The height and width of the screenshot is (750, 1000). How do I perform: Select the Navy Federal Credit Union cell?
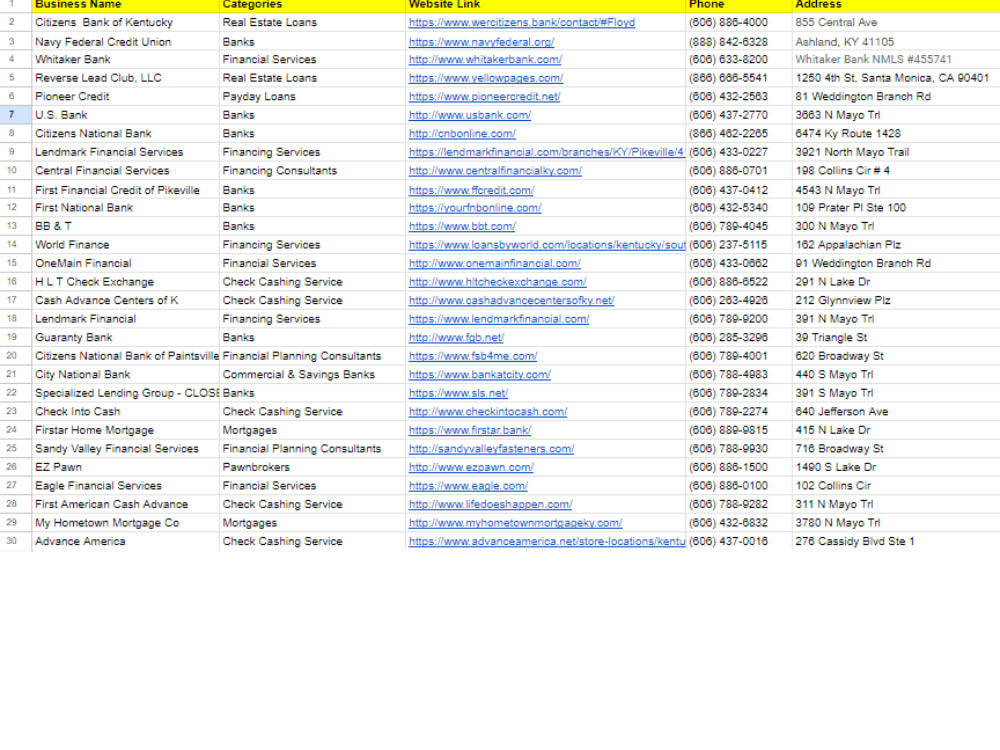(x=126, y=42)
